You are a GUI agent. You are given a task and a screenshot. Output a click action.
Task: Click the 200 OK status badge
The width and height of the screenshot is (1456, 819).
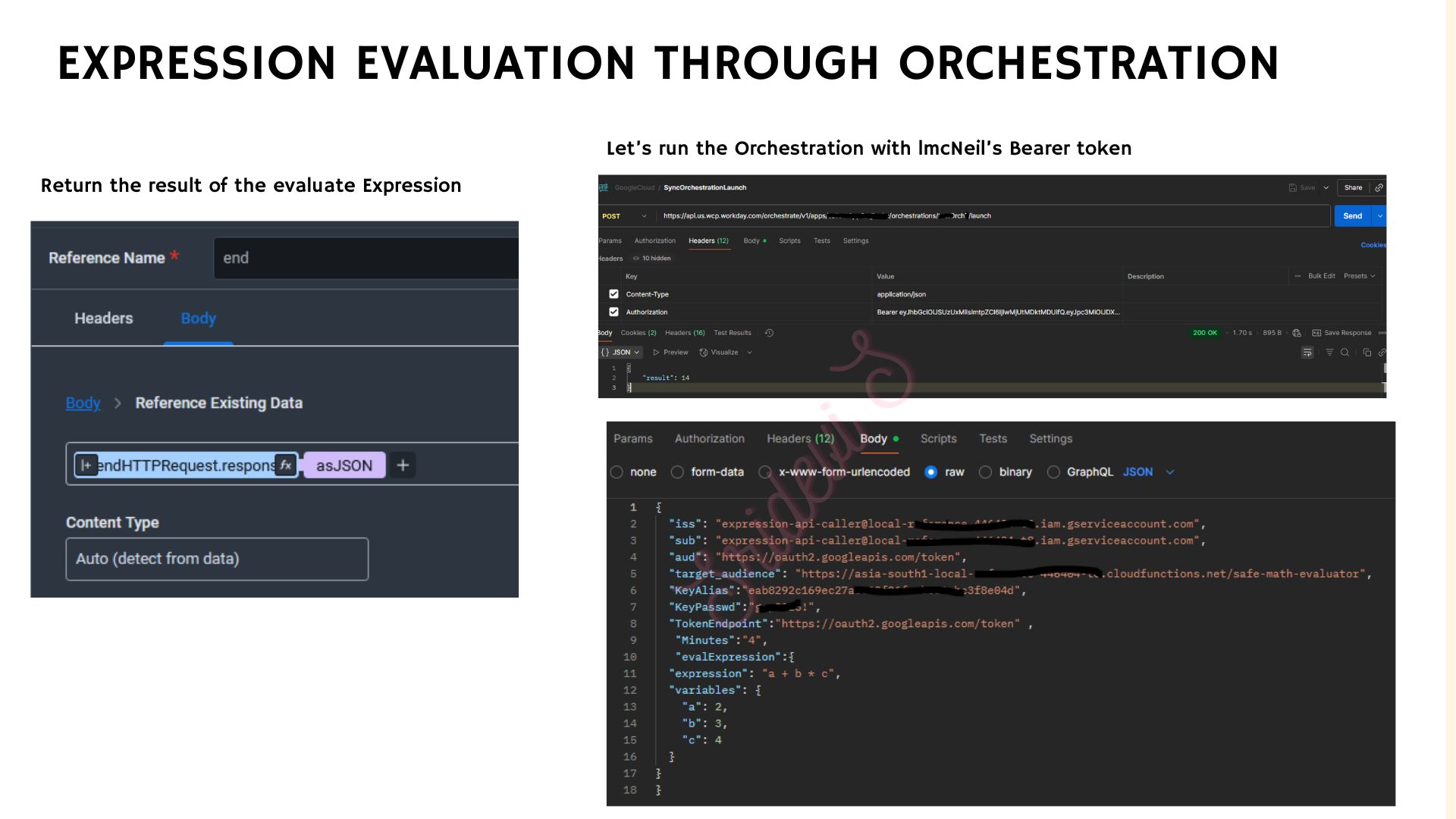coord(1204,333)
